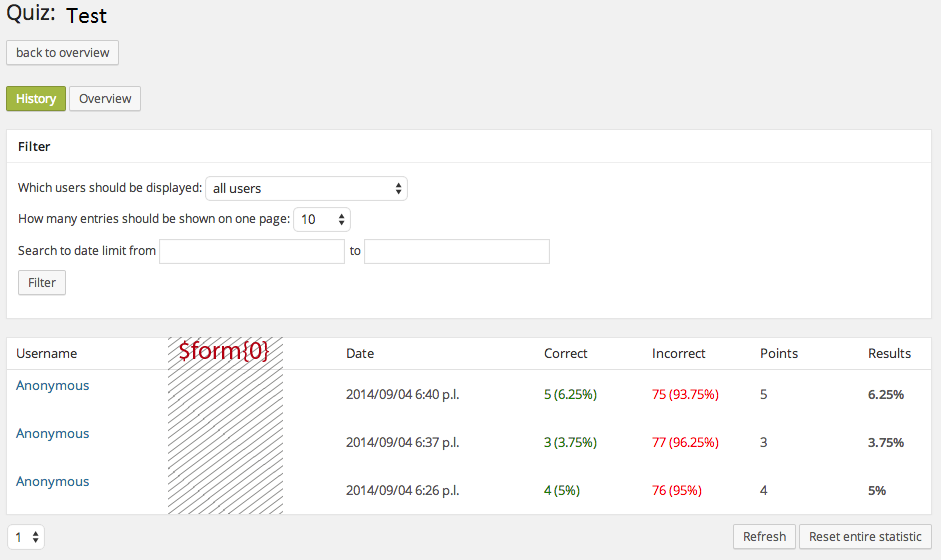Click the Incorrect column header

tap(679, 354)
